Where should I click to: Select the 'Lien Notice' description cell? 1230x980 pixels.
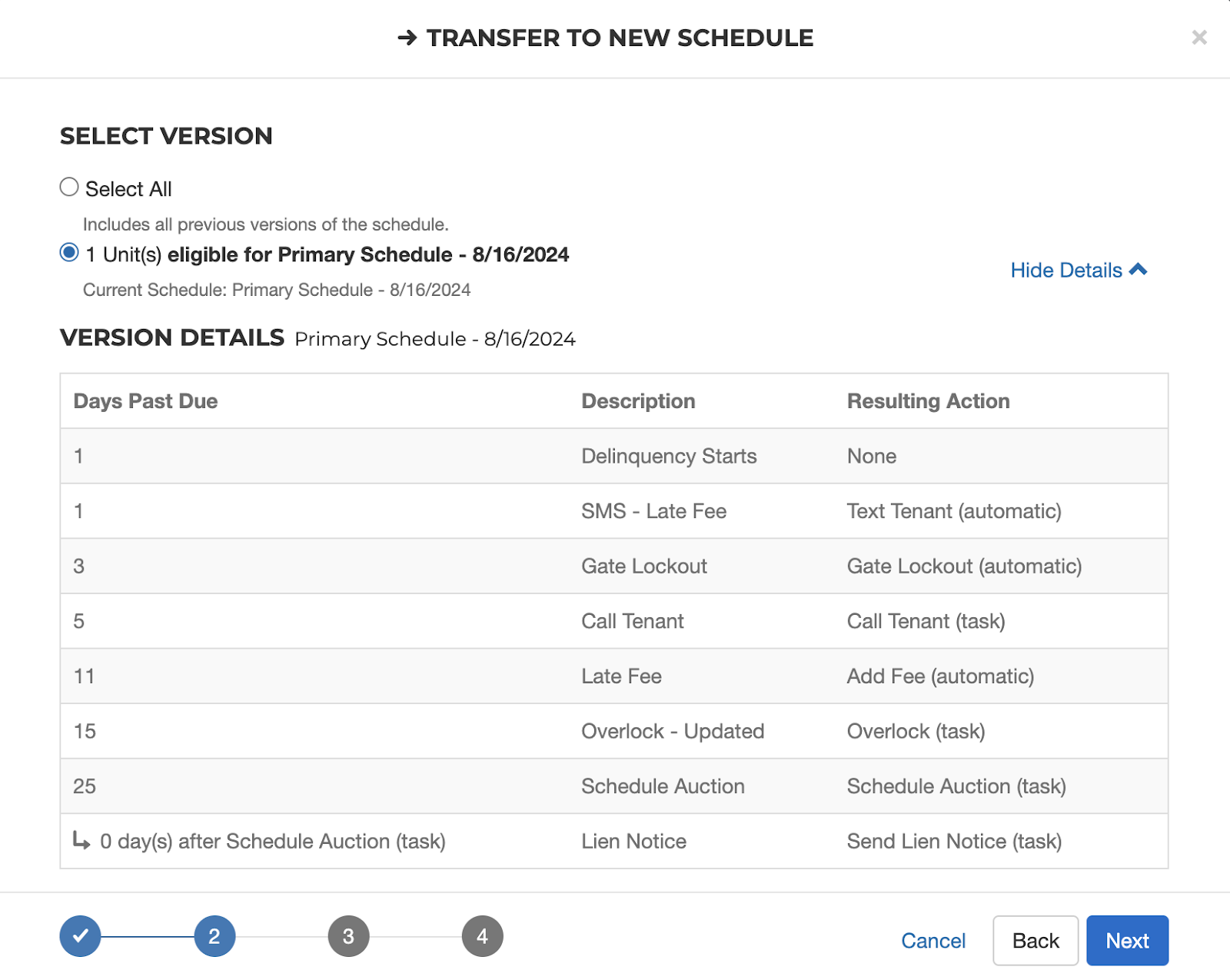(x=633, y=842)
